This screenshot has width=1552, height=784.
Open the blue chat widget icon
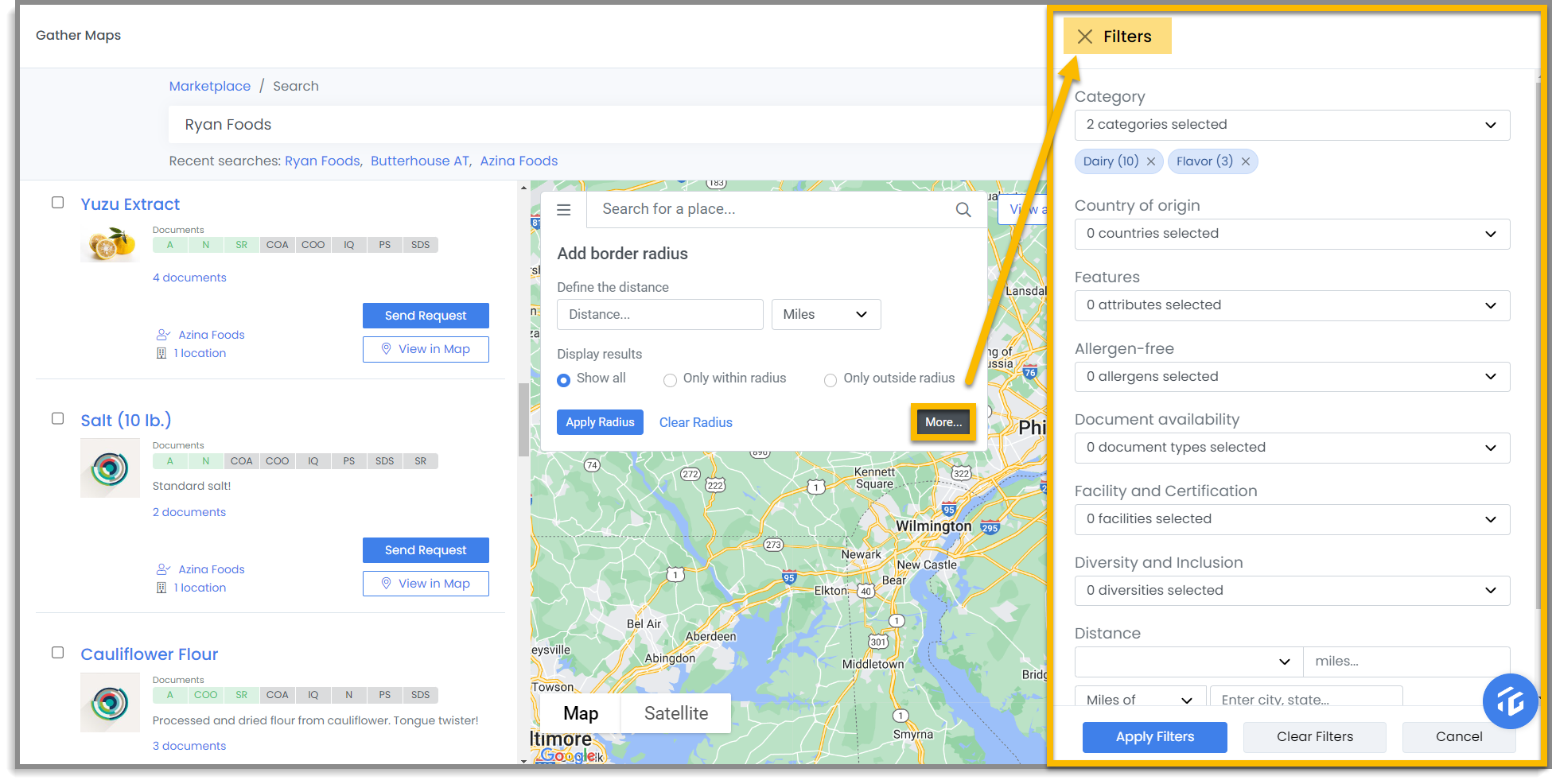pyautogui.click(x=1509, y=701)
